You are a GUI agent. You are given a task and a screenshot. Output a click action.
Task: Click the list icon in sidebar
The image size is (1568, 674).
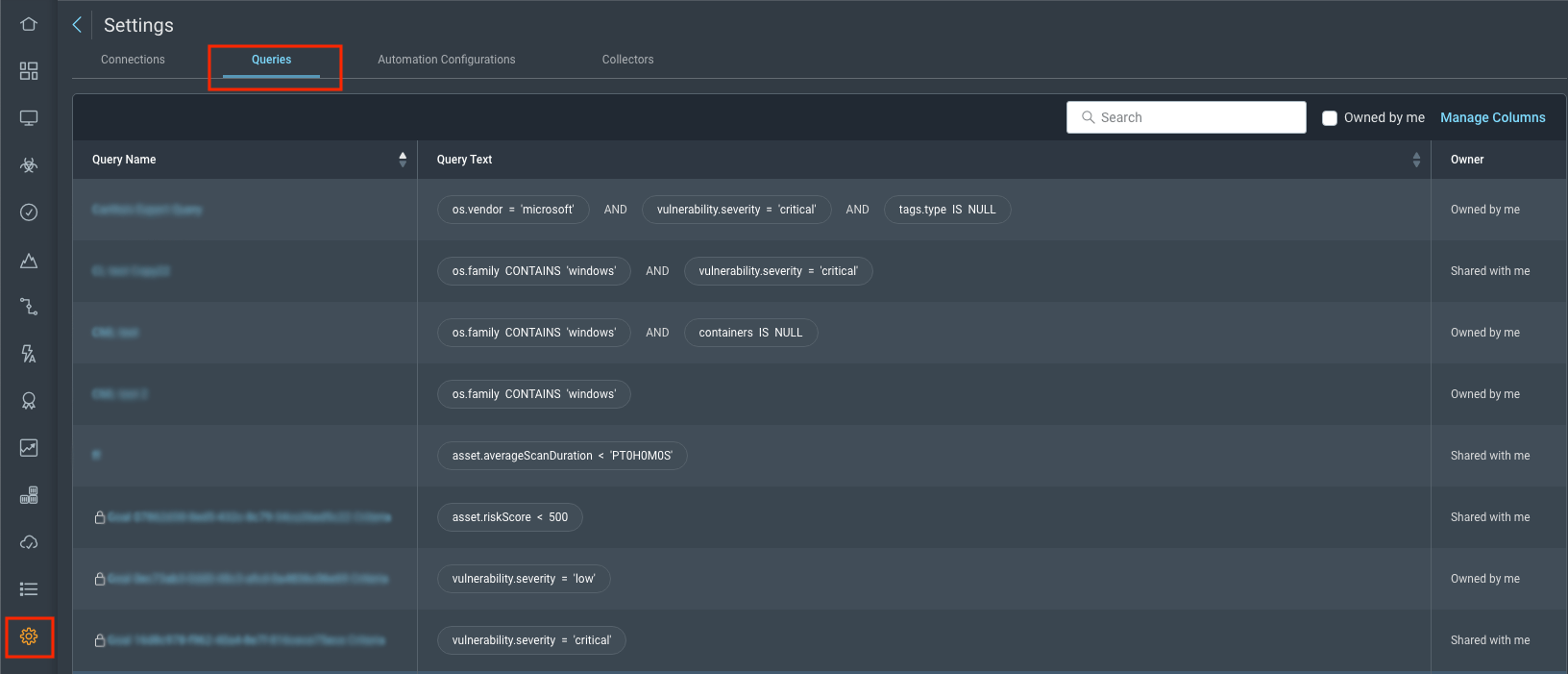tap(29, 589)
